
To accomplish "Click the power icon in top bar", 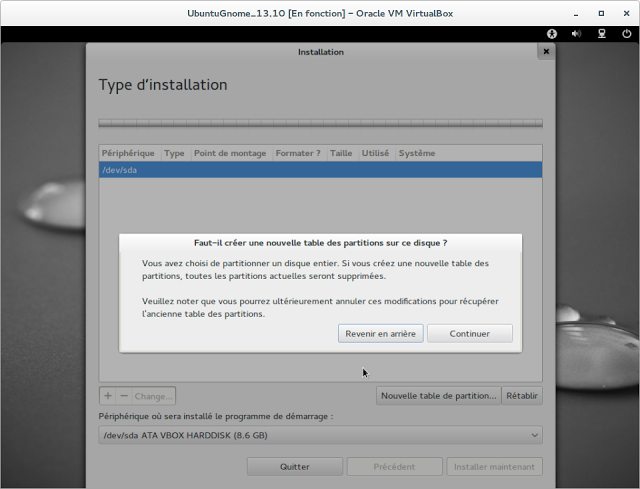I will [x=627, y=34].
